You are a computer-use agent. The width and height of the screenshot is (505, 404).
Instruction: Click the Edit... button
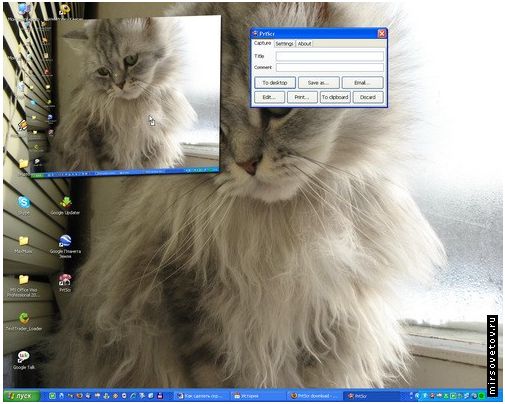(269, 97)
